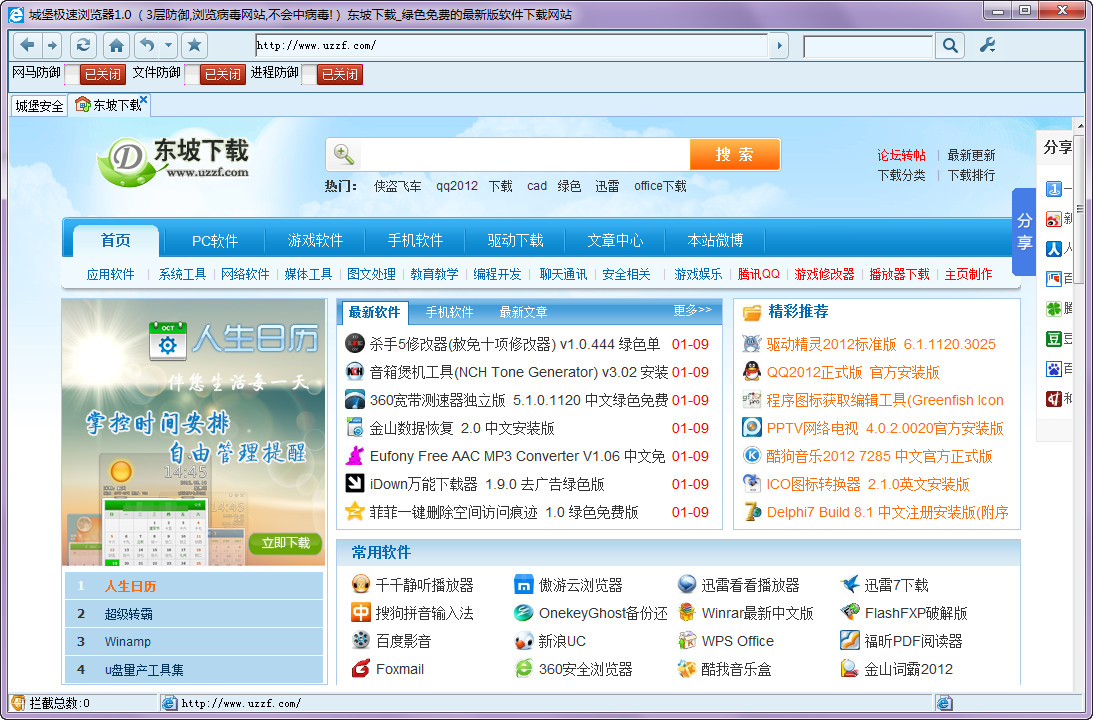Click the 搜狗拼音输入法 icon

(x=360, y=612)
